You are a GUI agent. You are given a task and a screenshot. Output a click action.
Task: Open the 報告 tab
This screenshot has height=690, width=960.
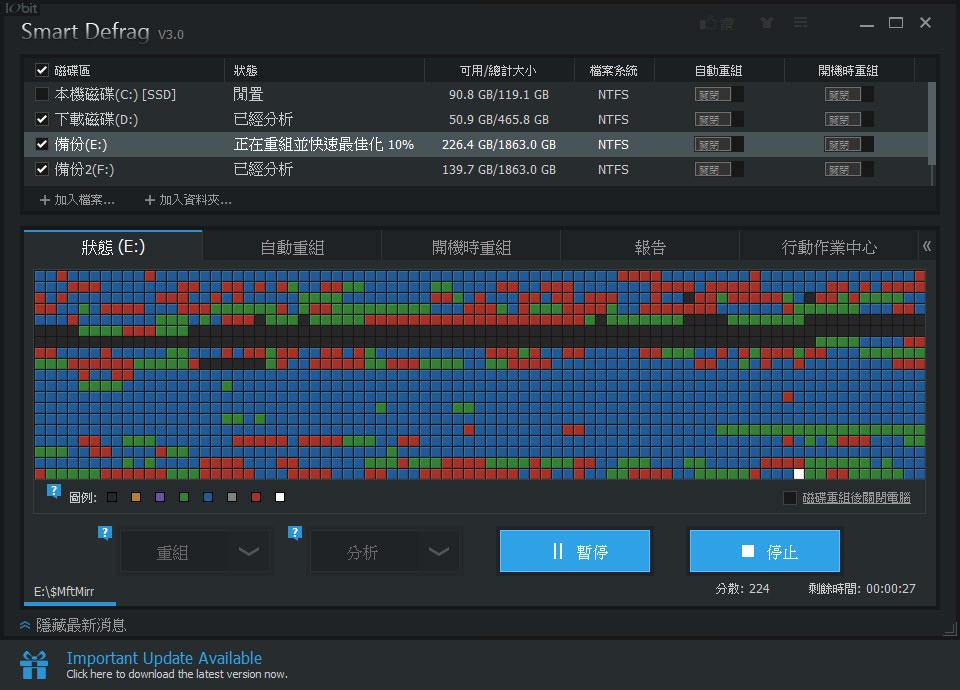[x=650, y=247]
